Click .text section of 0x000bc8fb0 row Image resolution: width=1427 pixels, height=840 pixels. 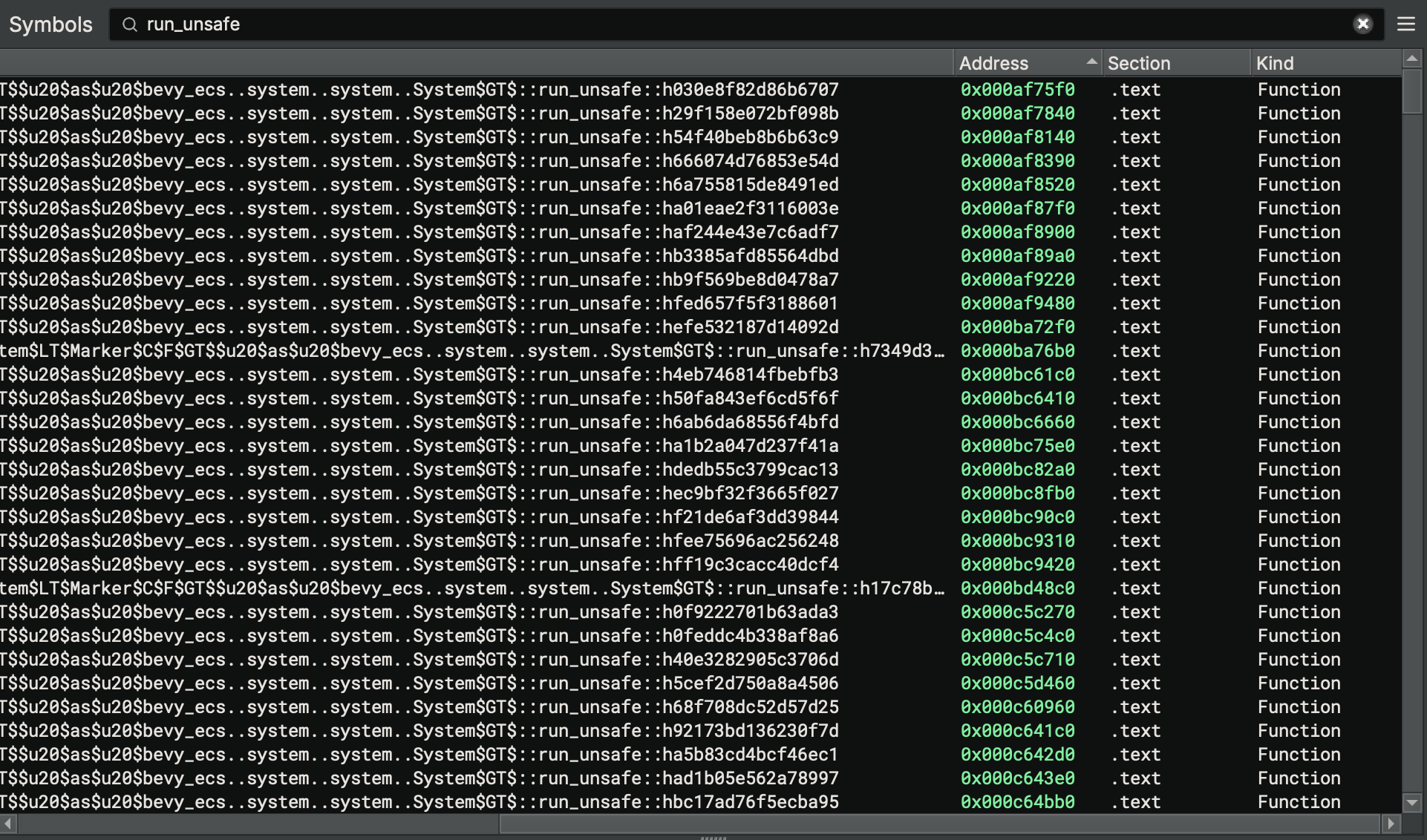1135,493
